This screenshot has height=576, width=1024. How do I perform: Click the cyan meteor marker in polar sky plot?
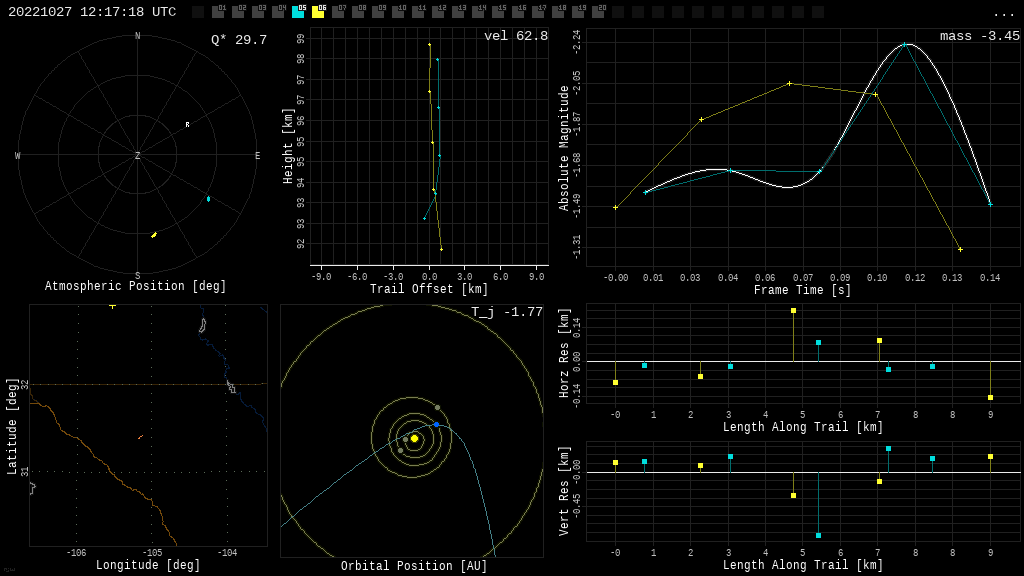click(208, 199)
